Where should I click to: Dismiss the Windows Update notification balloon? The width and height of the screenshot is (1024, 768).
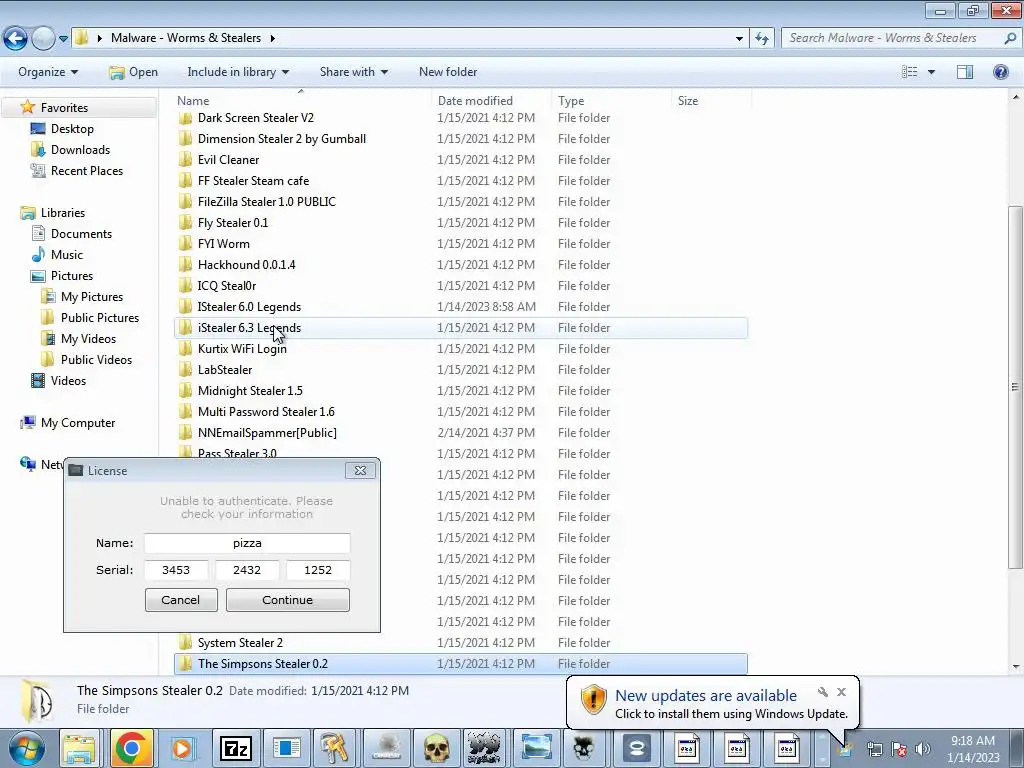pos(841,692)
